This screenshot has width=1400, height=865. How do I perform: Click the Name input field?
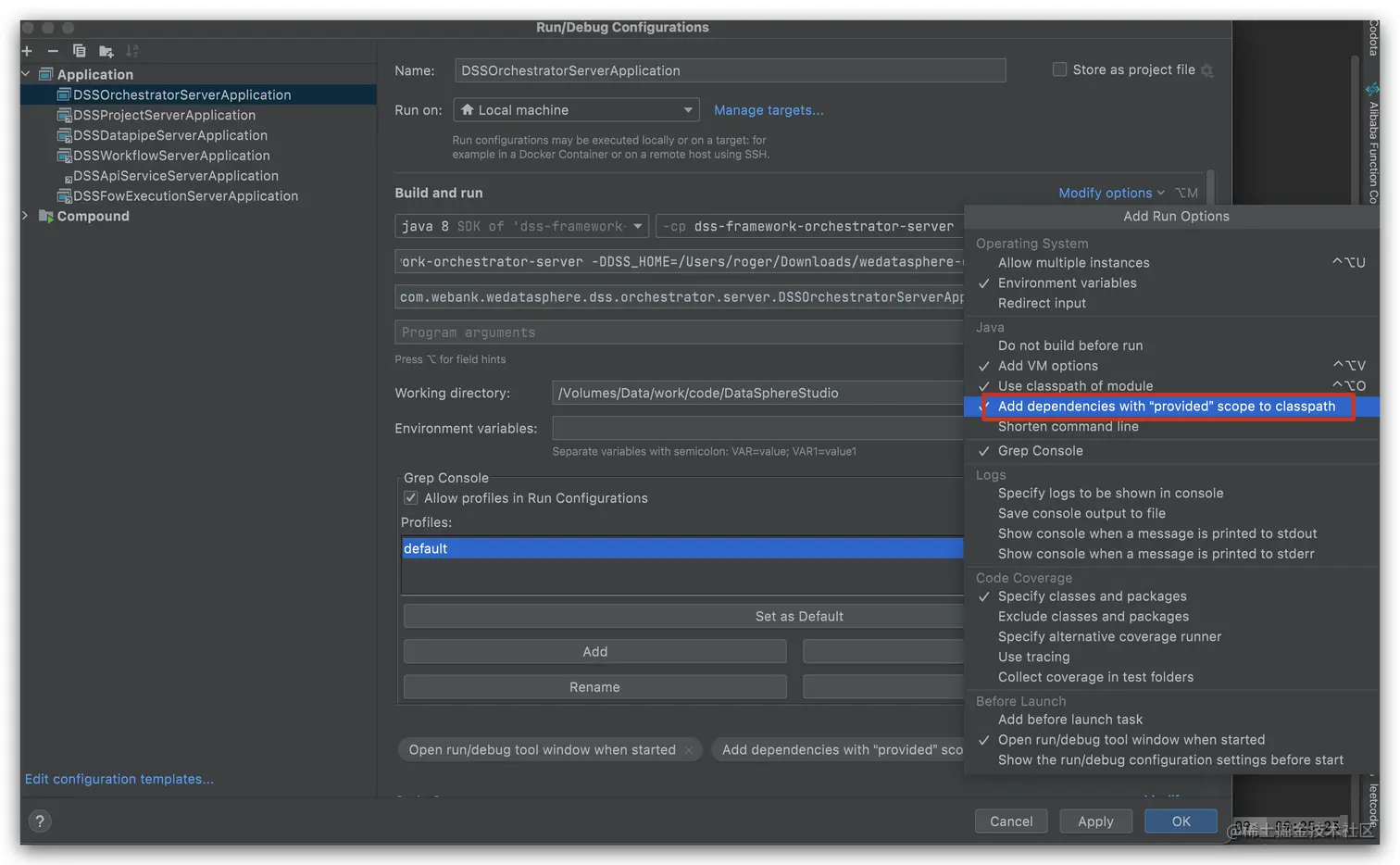(731, 70)
